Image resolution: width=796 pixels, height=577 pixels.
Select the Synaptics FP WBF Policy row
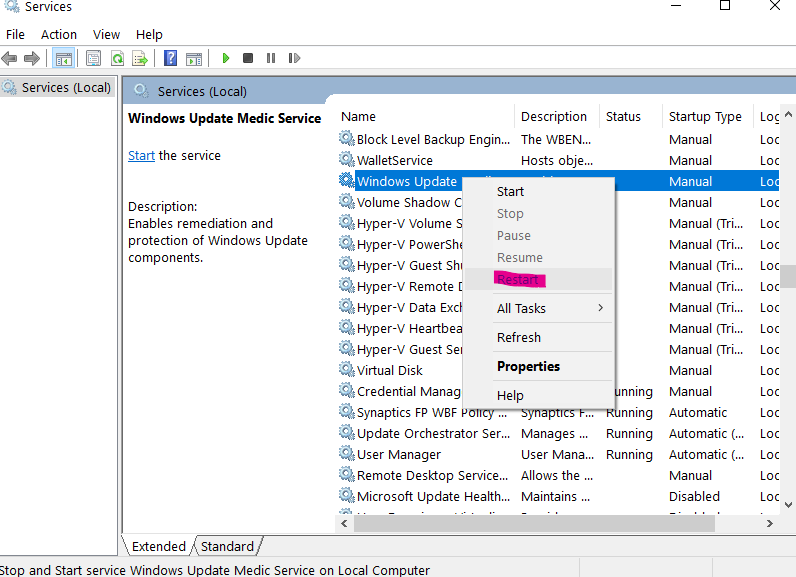tap(558, 413)
